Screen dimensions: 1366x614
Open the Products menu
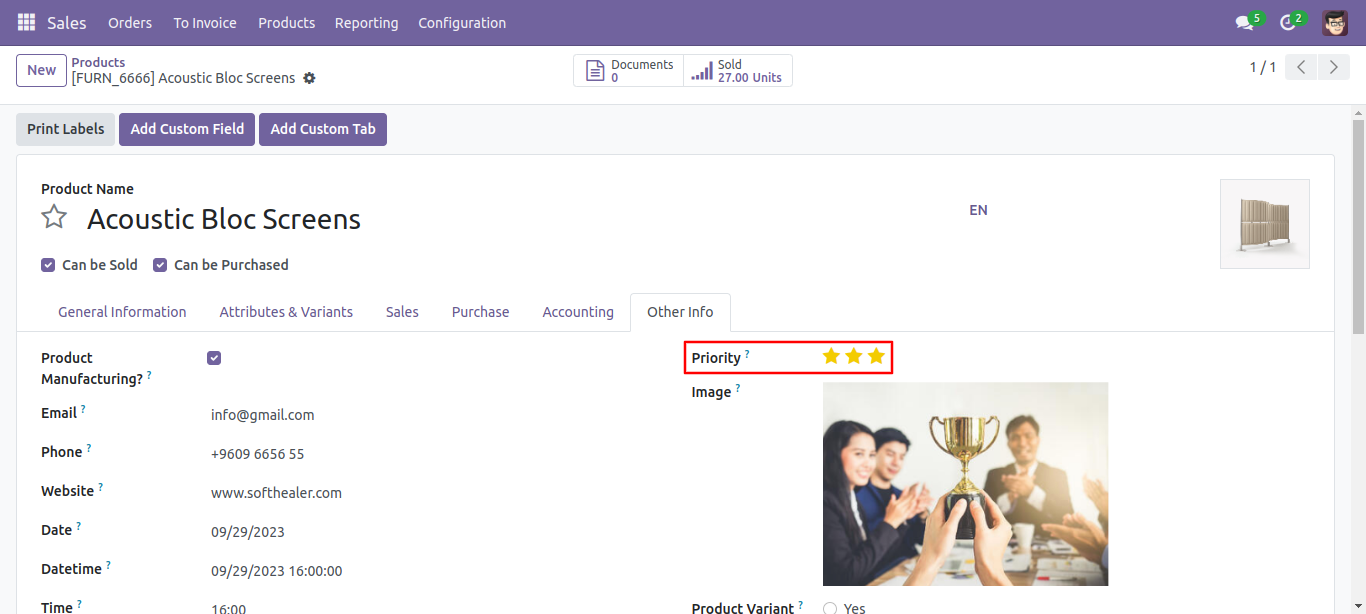pos(286,22)
